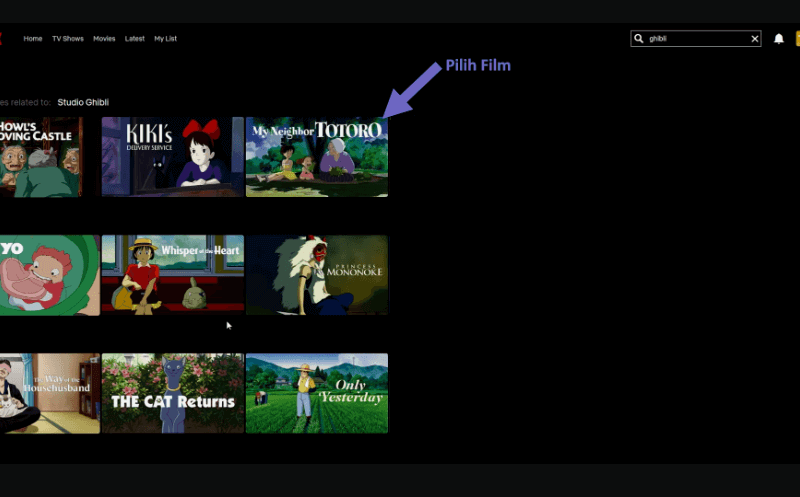Click the Studio Ghibli related title link
Viewport: 800px width, 497px height.
(83, 102)
